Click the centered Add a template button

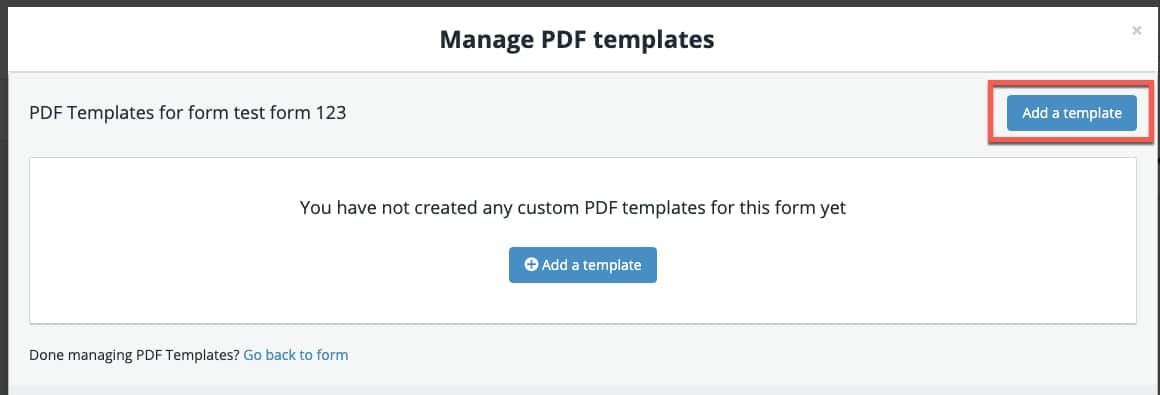pyautogui.click(x=582, y=265)
